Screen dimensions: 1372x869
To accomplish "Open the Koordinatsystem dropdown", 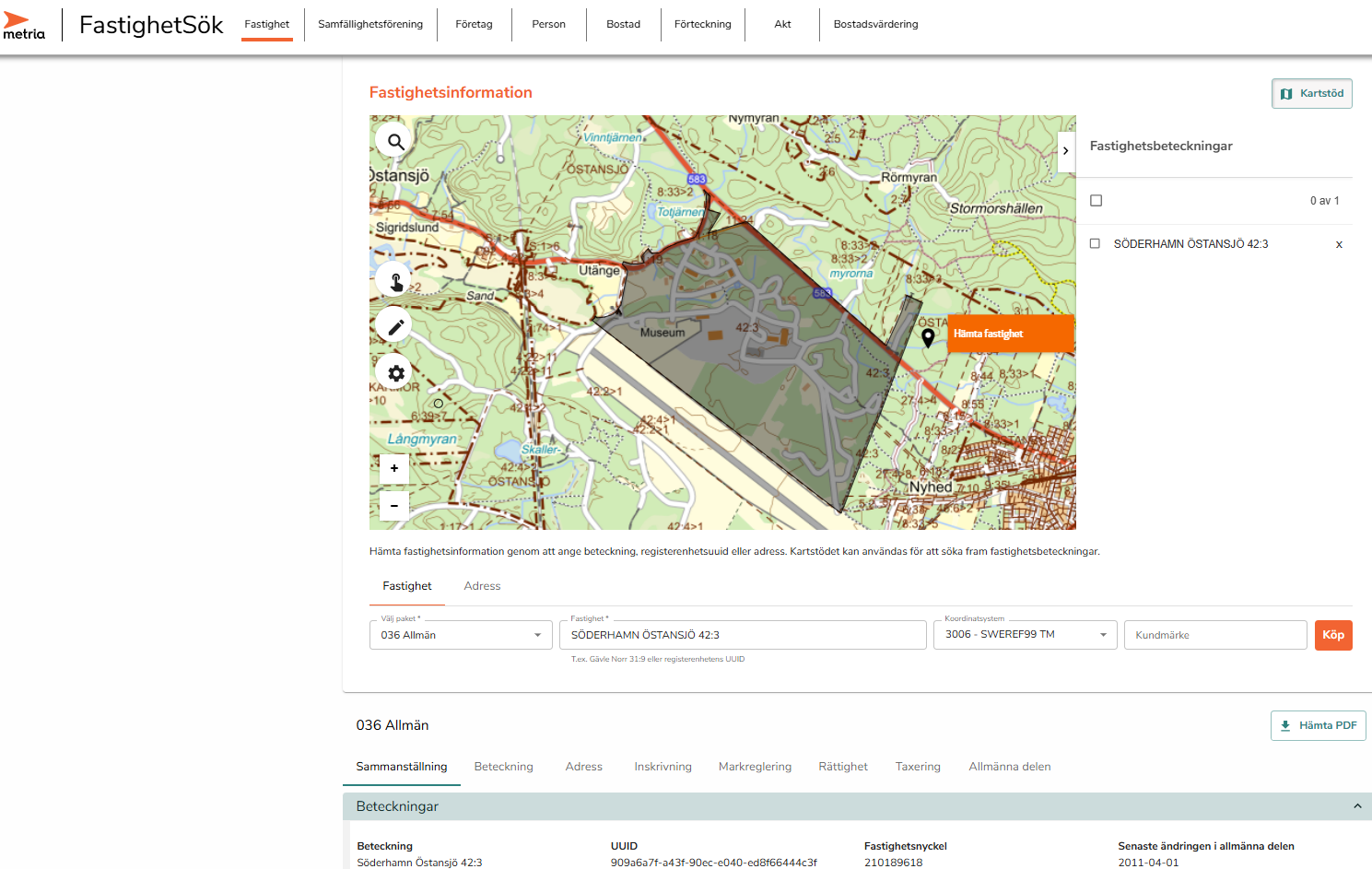I will [x=1025, y=635].
